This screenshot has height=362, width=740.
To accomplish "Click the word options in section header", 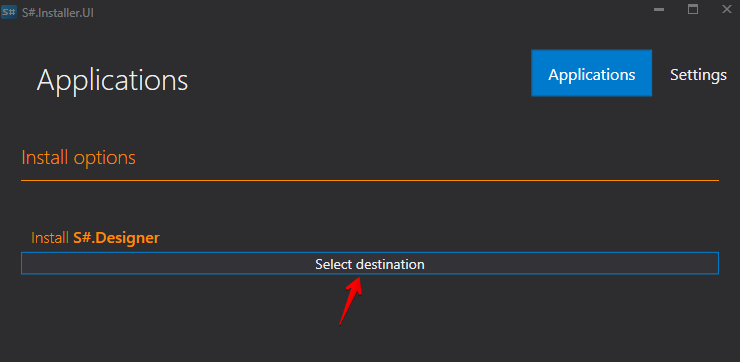I will point(104,159).
